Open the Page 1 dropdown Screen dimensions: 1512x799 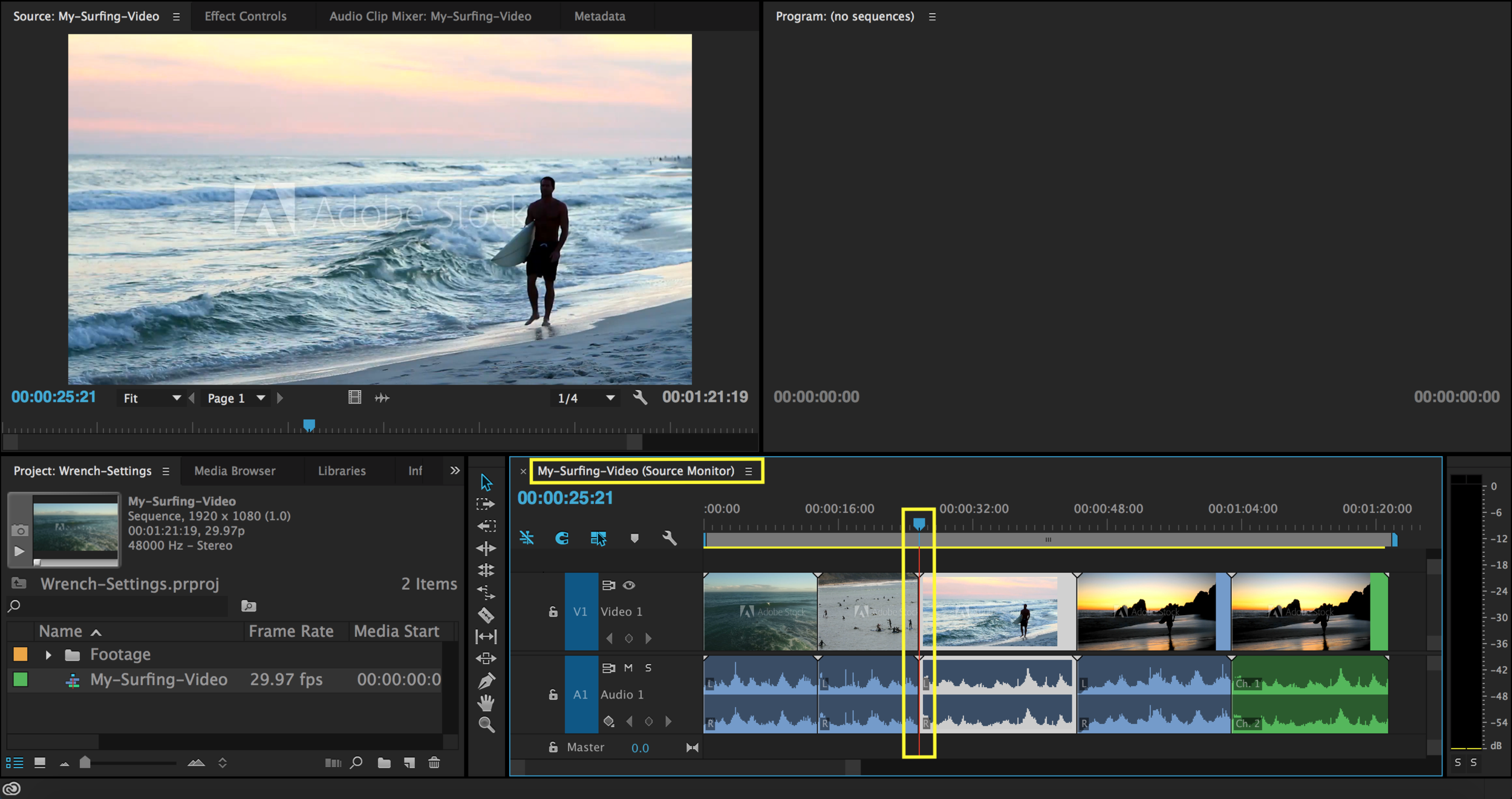coord(236,398)
